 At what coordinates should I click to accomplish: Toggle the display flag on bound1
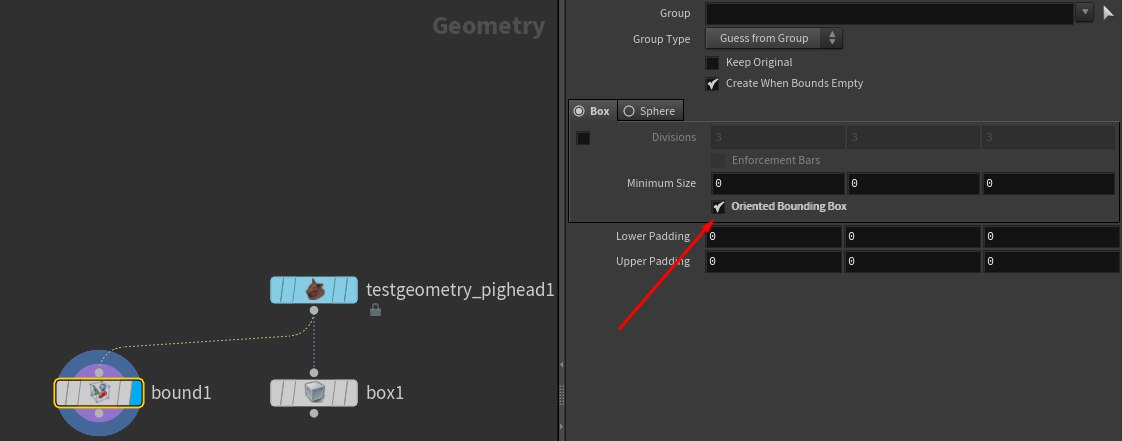point(137,393)
